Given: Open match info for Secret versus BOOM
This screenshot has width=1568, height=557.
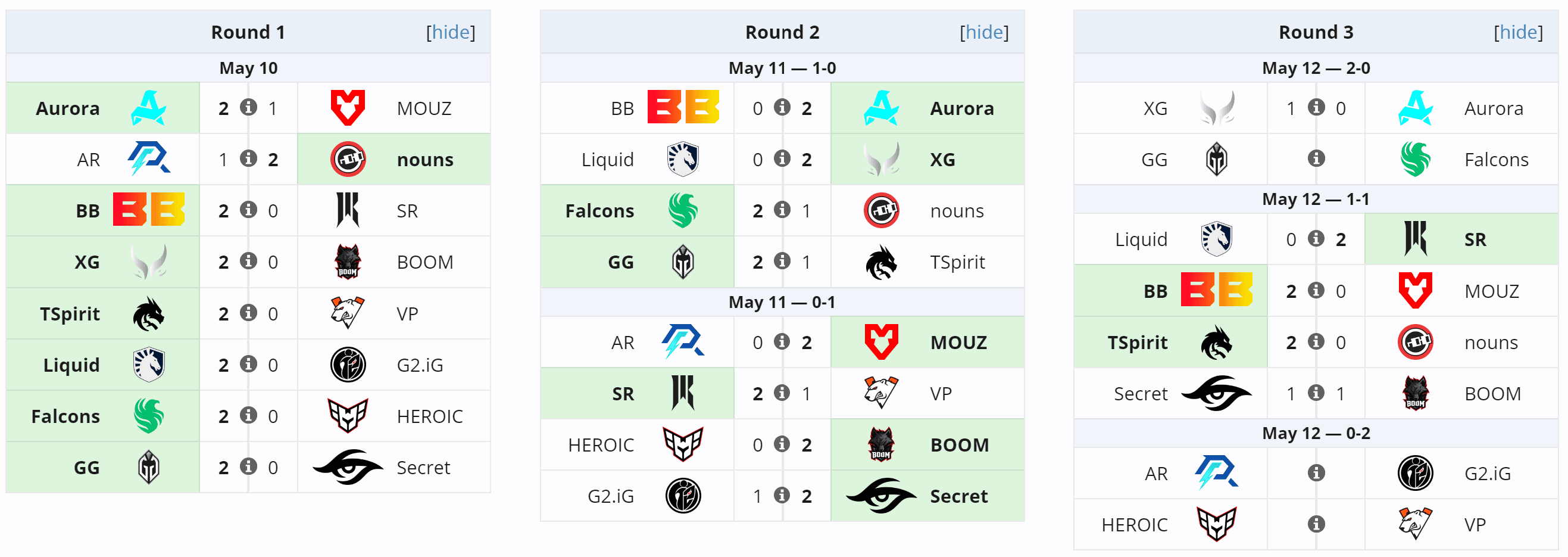Looking at the screenshot, I should coord(1317,394).
